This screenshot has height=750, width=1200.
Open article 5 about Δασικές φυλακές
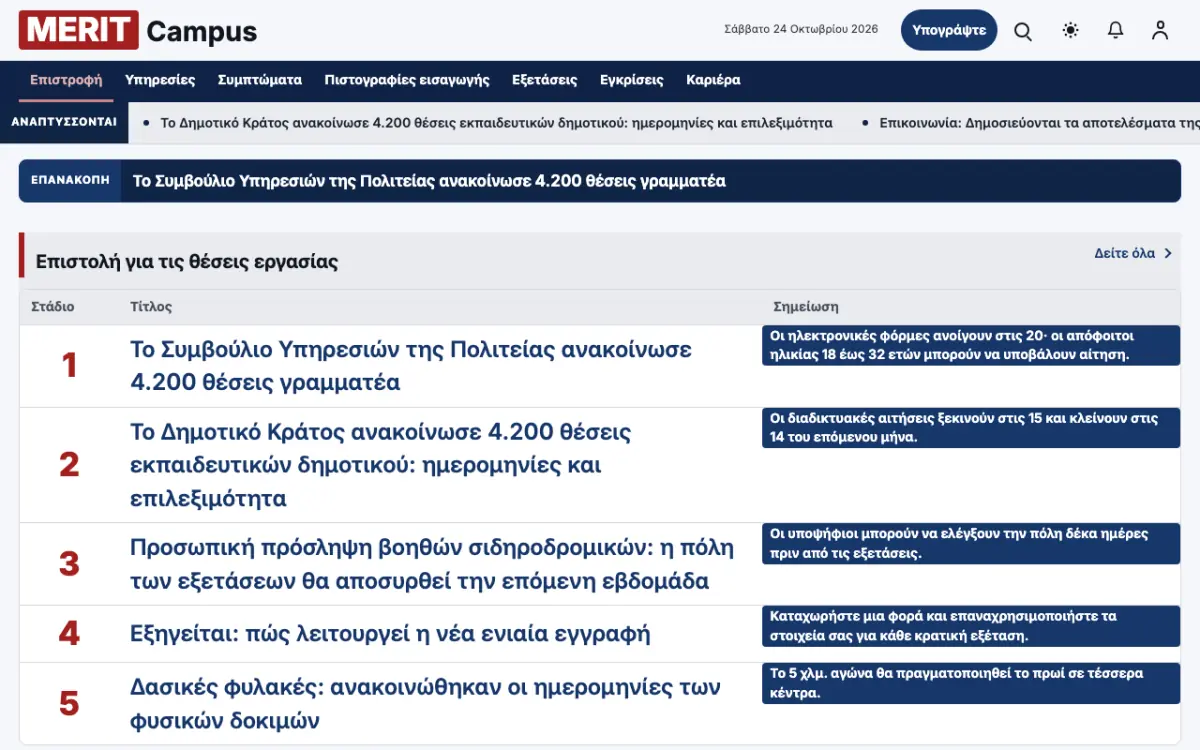(425, 704)
